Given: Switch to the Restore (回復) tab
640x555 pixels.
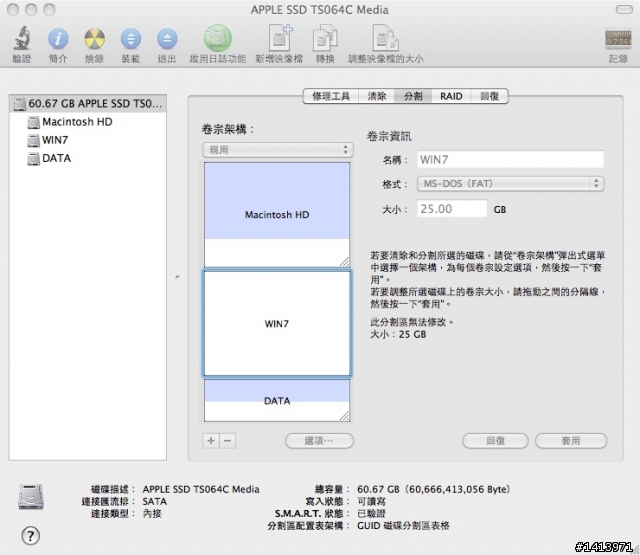Looking at the screenshot, I should click(489, 96).
